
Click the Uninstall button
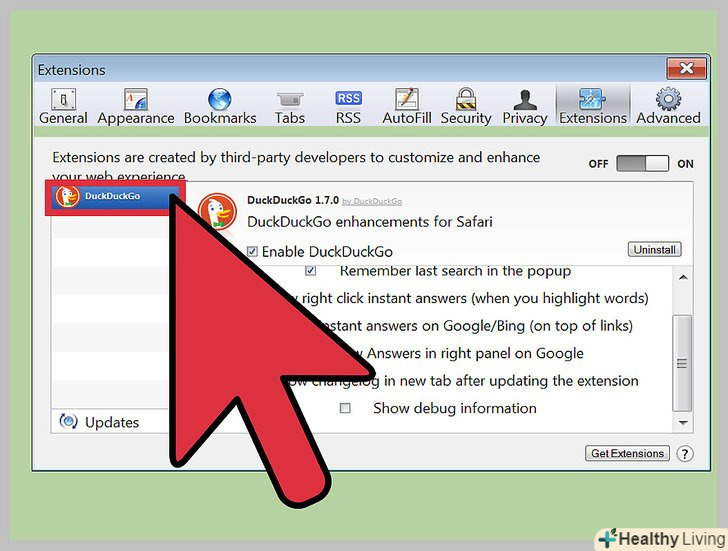tap(655, 250)
